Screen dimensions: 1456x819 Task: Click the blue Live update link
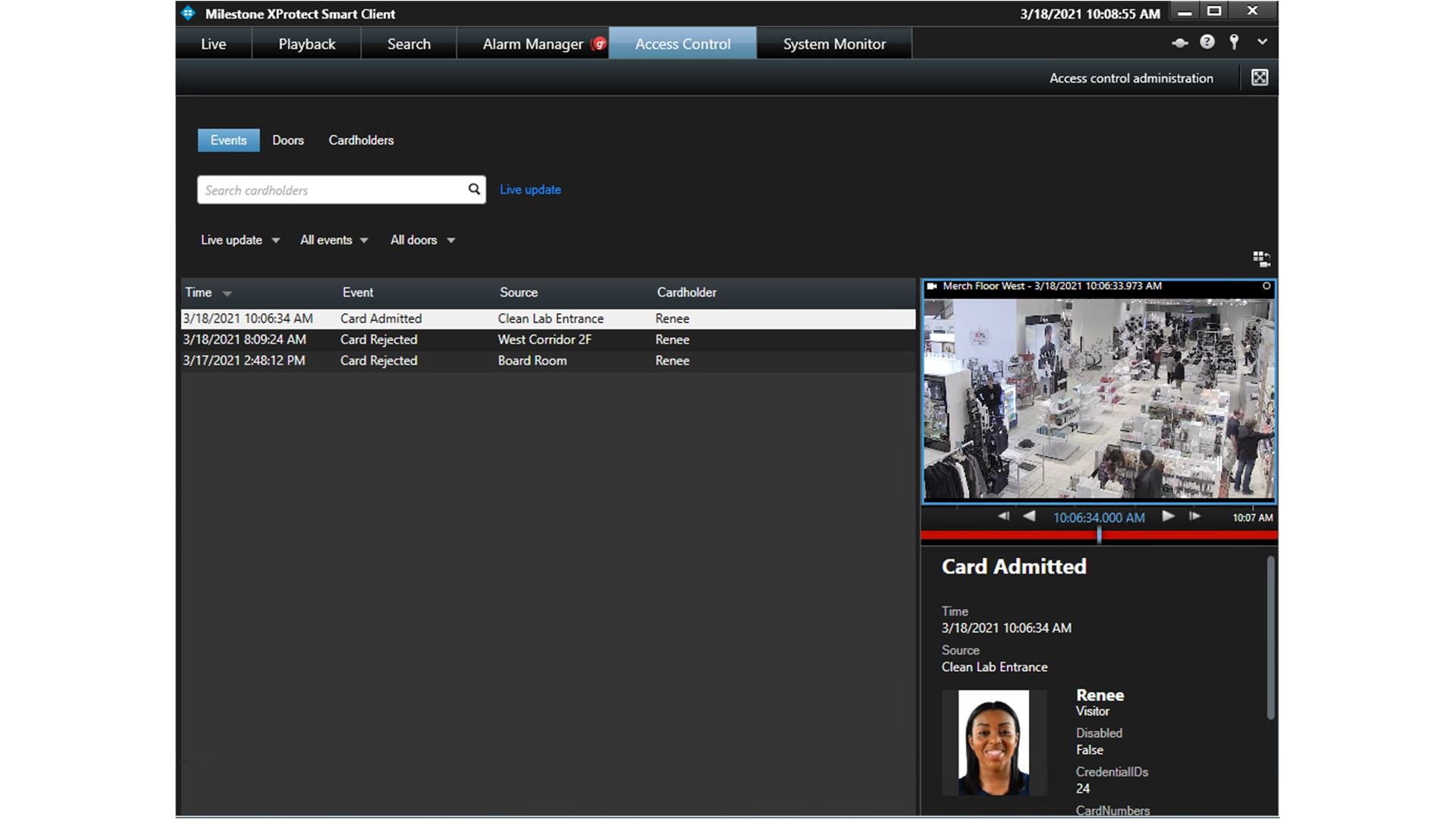tap(530, 190)
